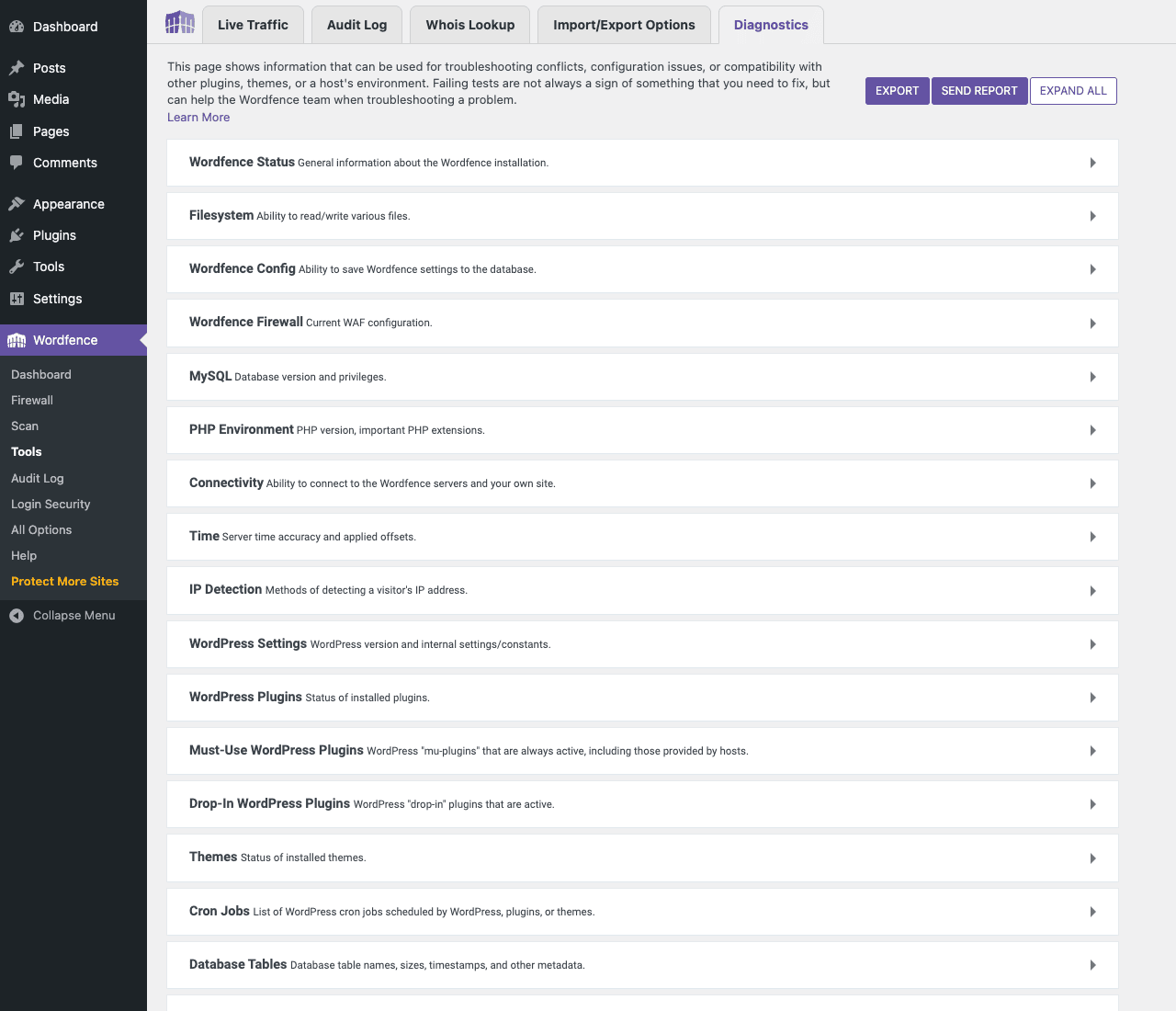
Task: Click the Appearance paintbrush icon
Action: coord(17,204)
